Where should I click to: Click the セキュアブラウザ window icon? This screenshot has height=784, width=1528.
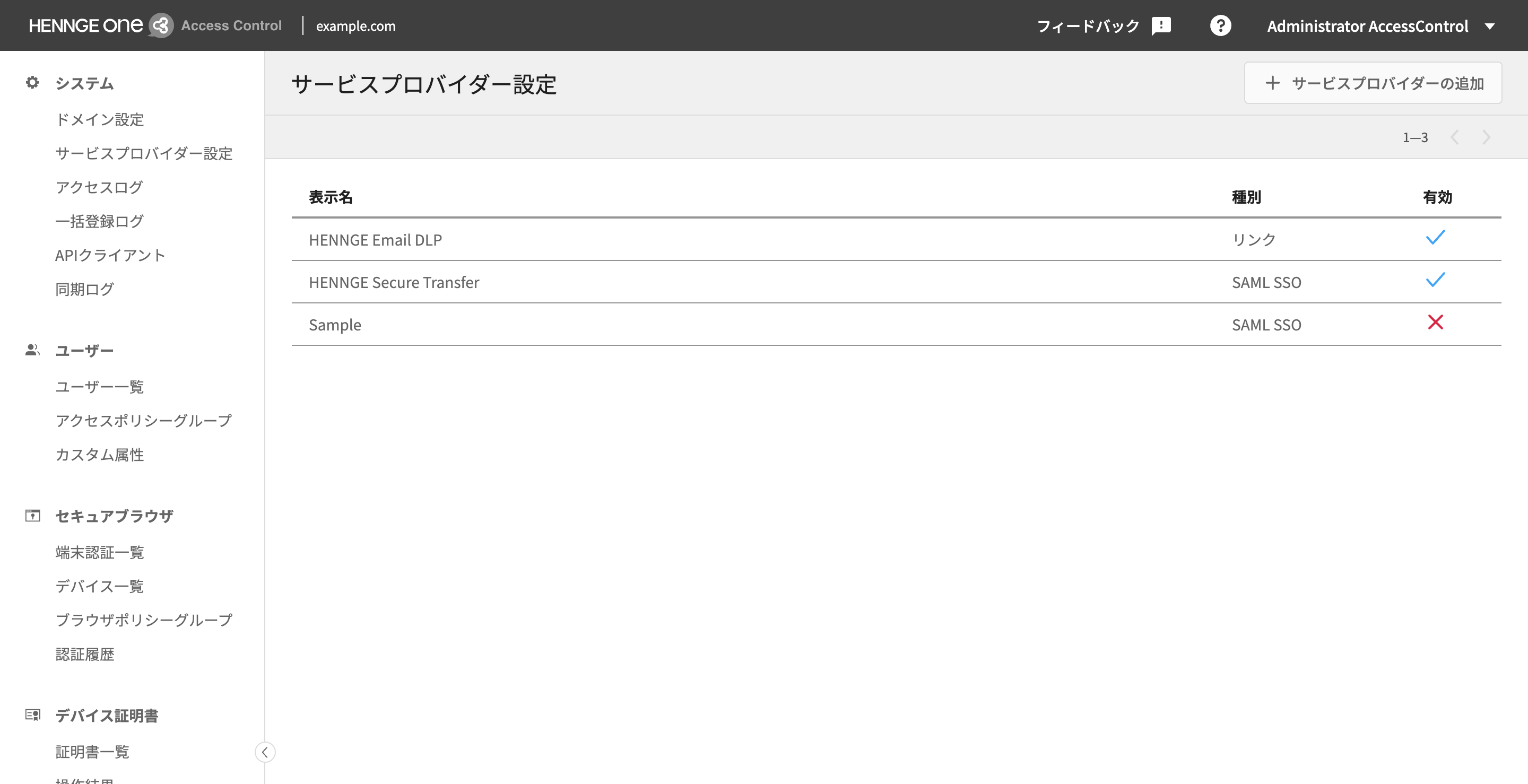pyautogui.click(x=32, y=516)
